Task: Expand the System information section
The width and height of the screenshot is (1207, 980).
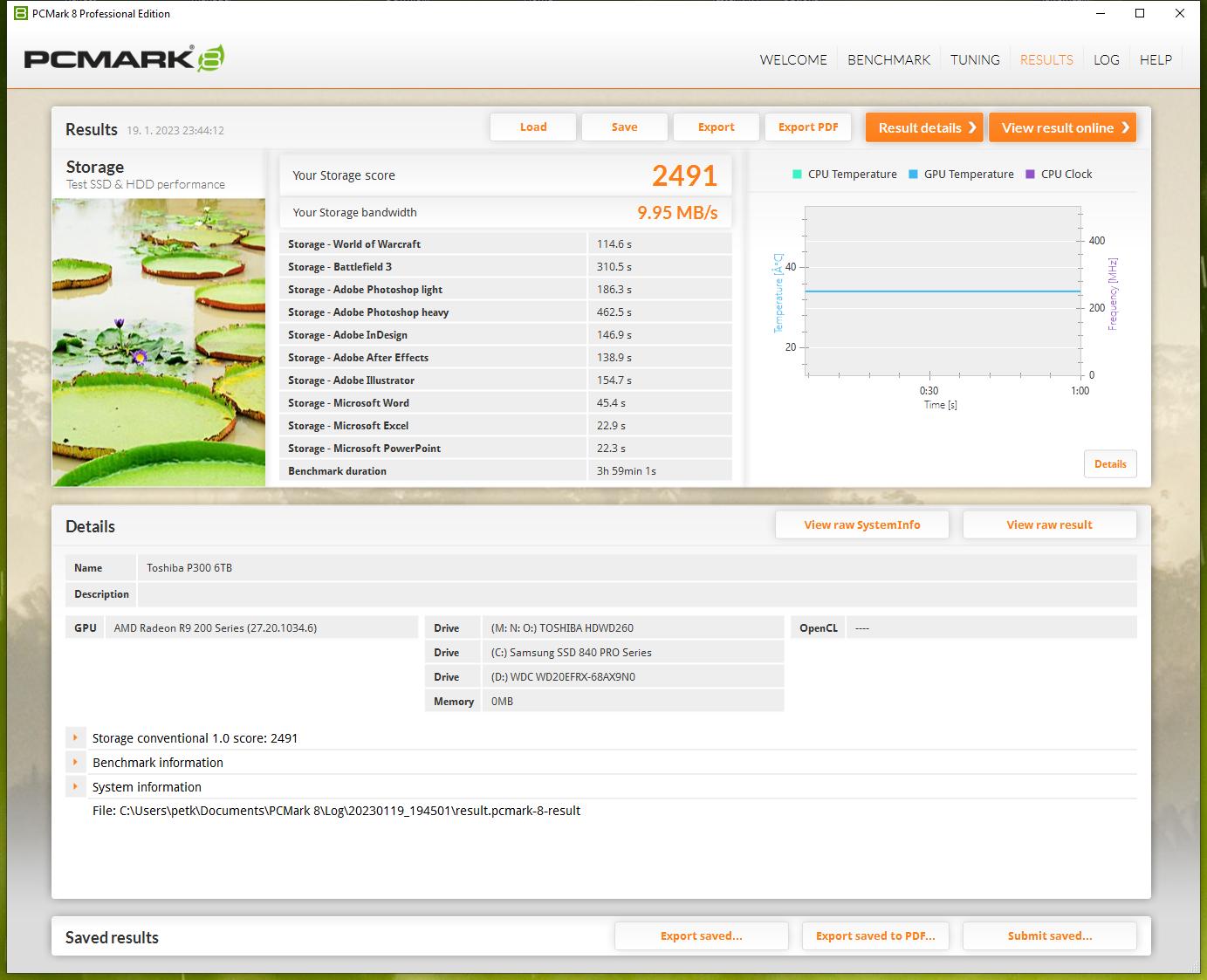Action: coord(76,787)
